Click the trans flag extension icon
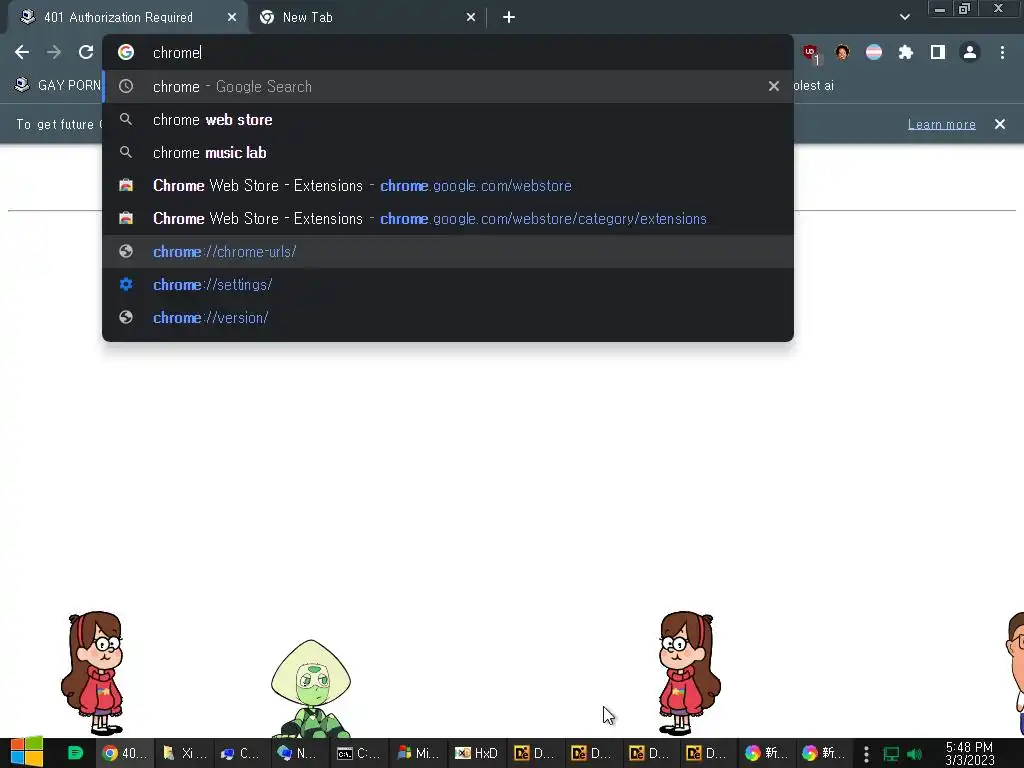 pos(874,52)
